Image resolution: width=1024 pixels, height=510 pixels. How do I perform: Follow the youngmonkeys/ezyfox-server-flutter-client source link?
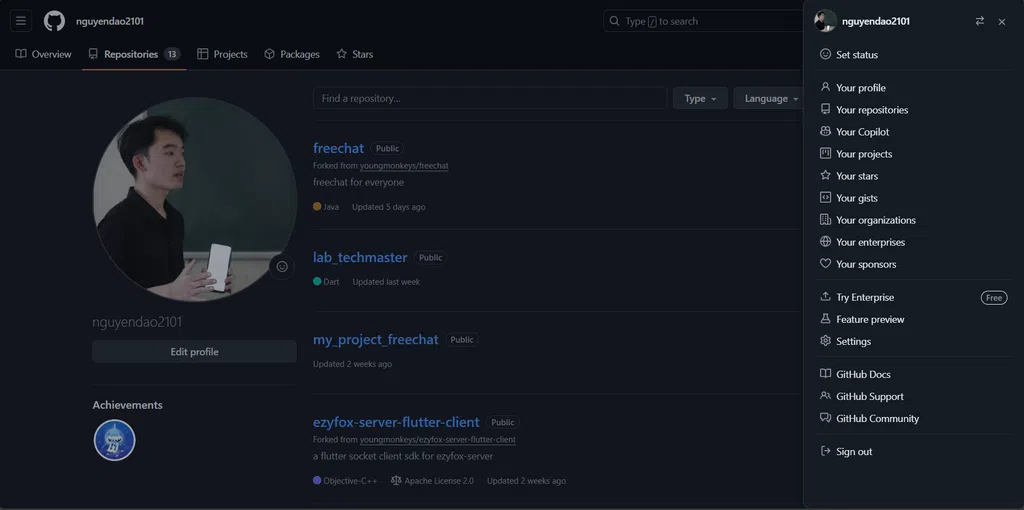click(x=438, y=439)
